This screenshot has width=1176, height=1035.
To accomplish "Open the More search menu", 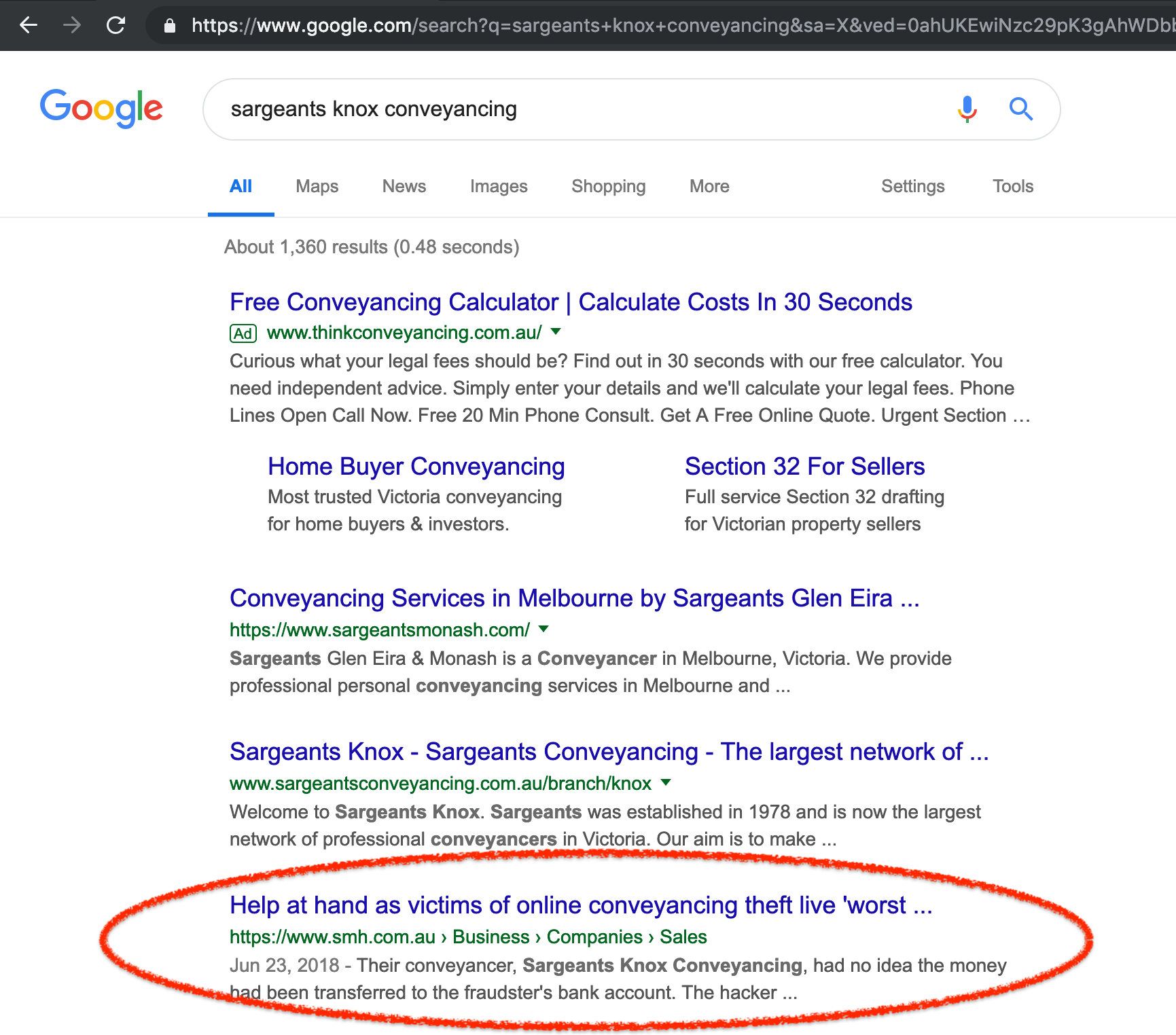I will (x=709, y=186).
